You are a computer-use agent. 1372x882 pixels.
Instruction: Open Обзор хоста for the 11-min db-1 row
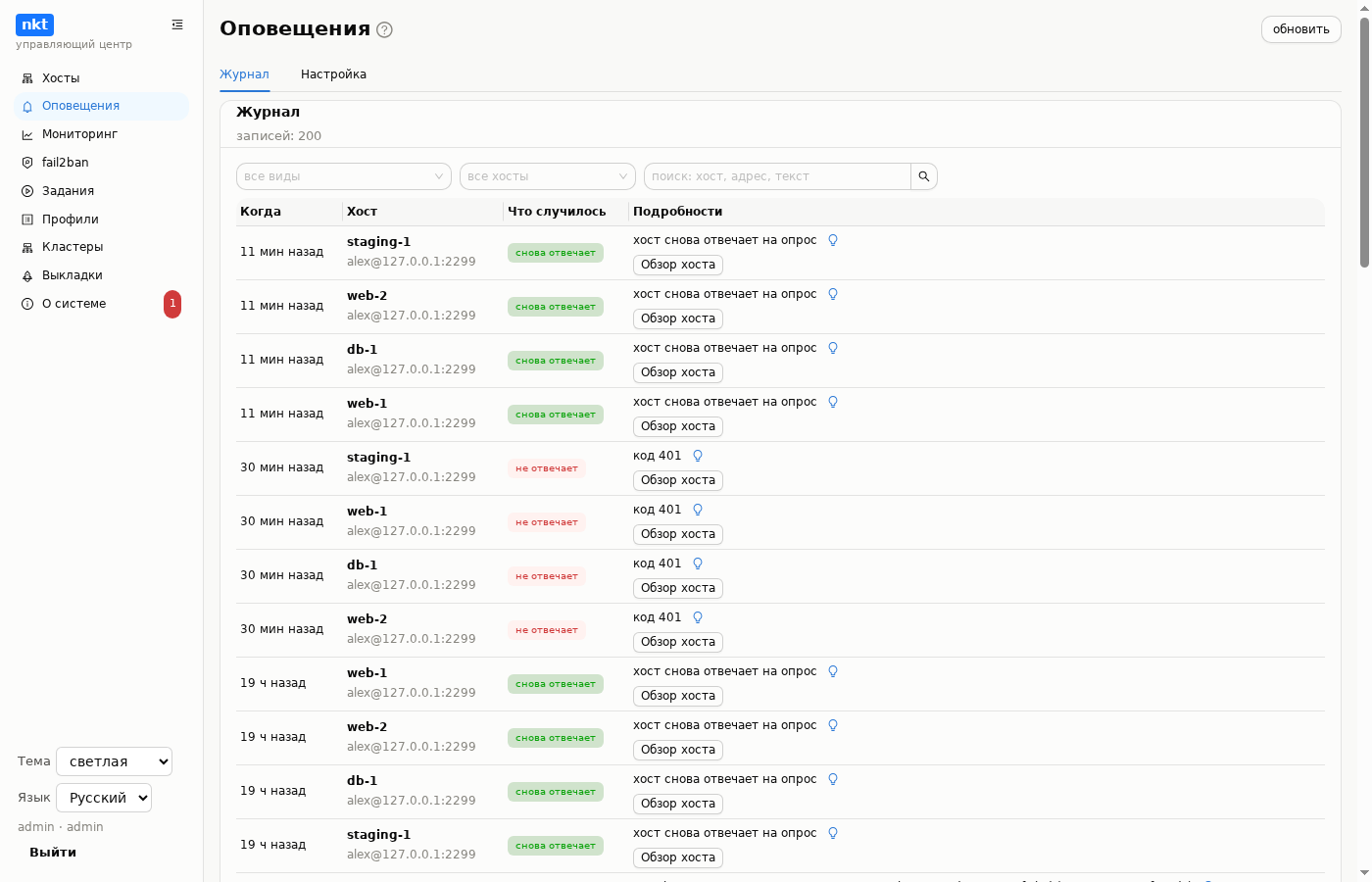click(678, 372)
